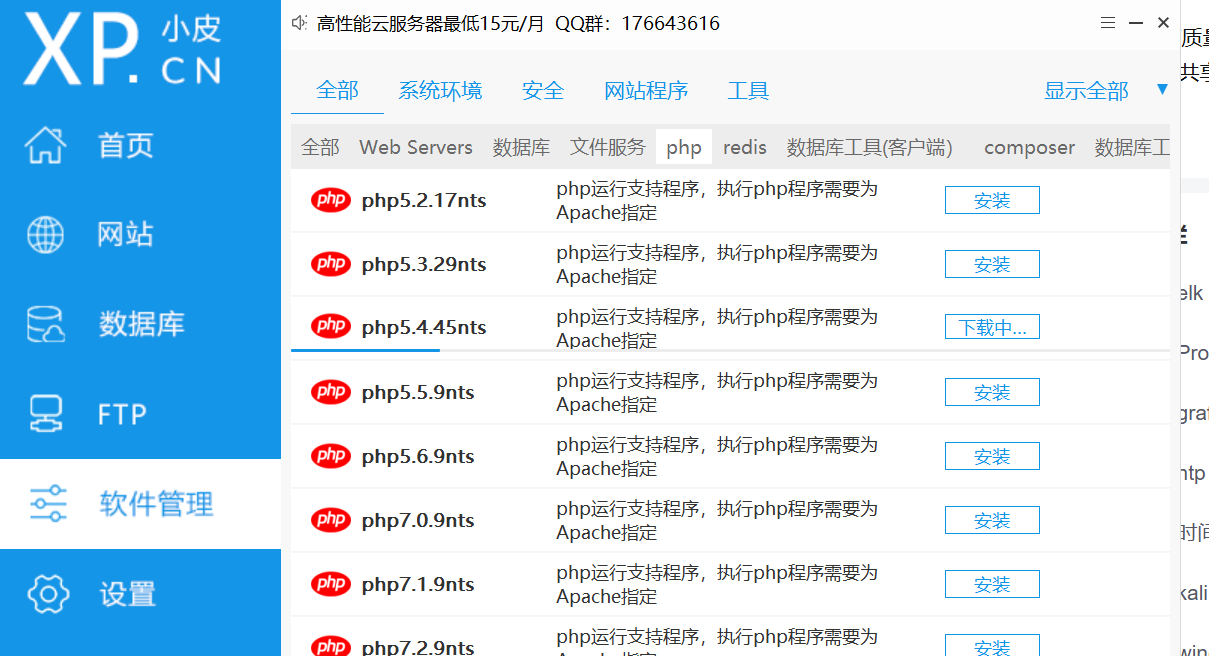1209x656 pixels.
Task: Select the php7.1.9nts name text
Action: [x=418, y=584]
